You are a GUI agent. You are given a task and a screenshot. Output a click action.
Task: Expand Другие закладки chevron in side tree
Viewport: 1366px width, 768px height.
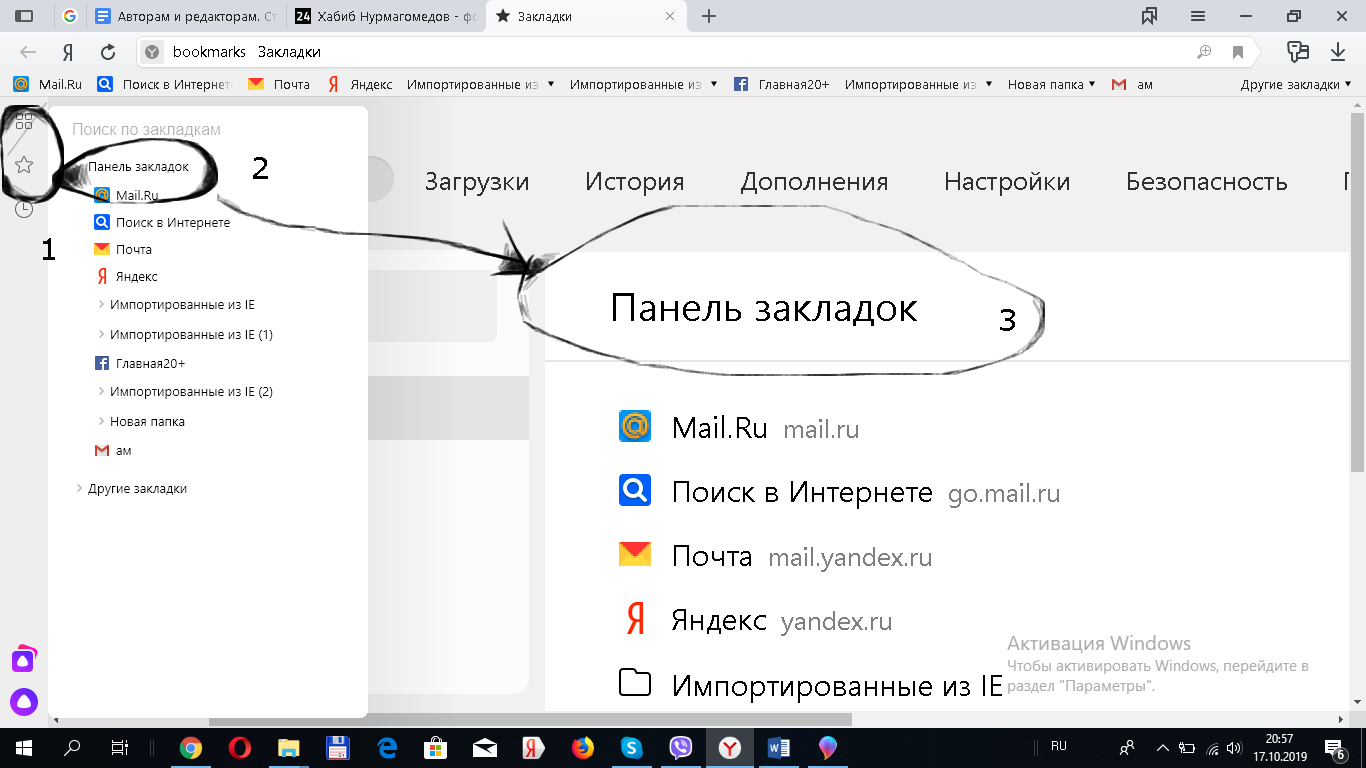click(x=80, y=488)
